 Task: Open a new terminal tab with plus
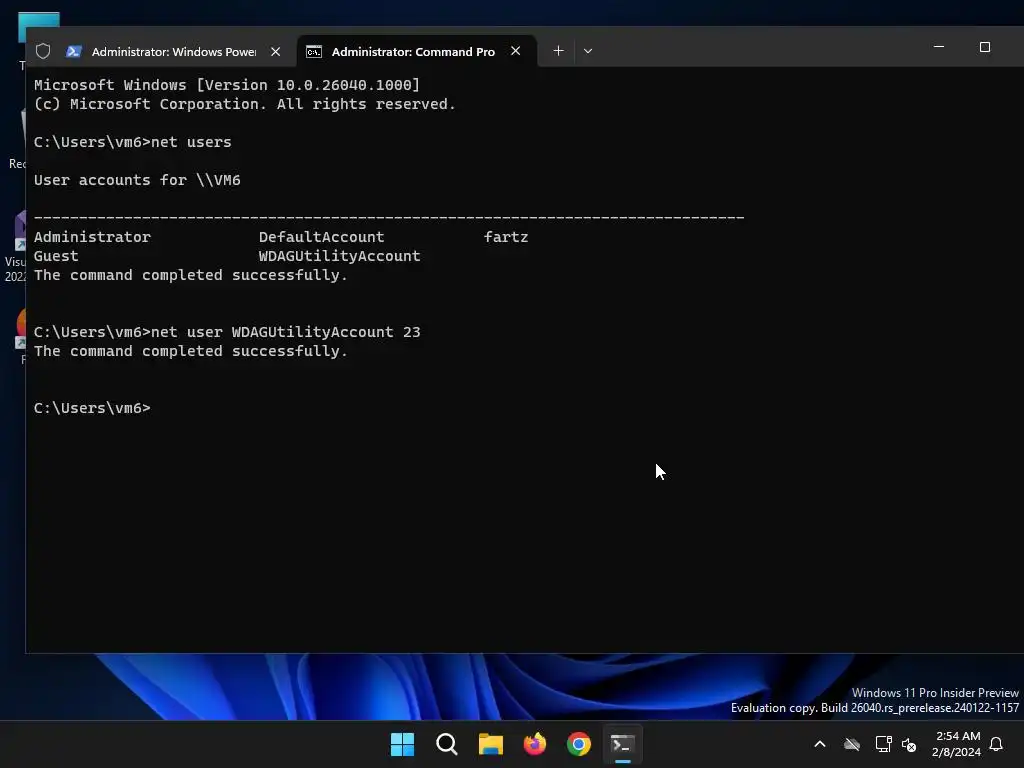(x=558, y=51)
